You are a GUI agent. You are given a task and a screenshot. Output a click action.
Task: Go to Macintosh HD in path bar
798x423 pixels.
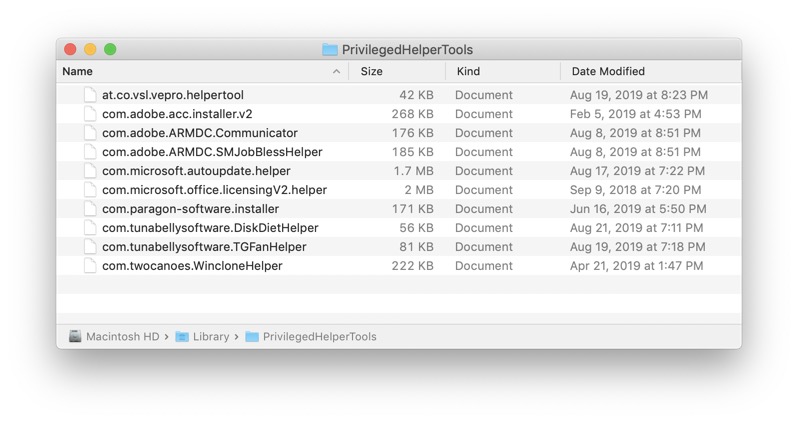(x=123, y=336)
